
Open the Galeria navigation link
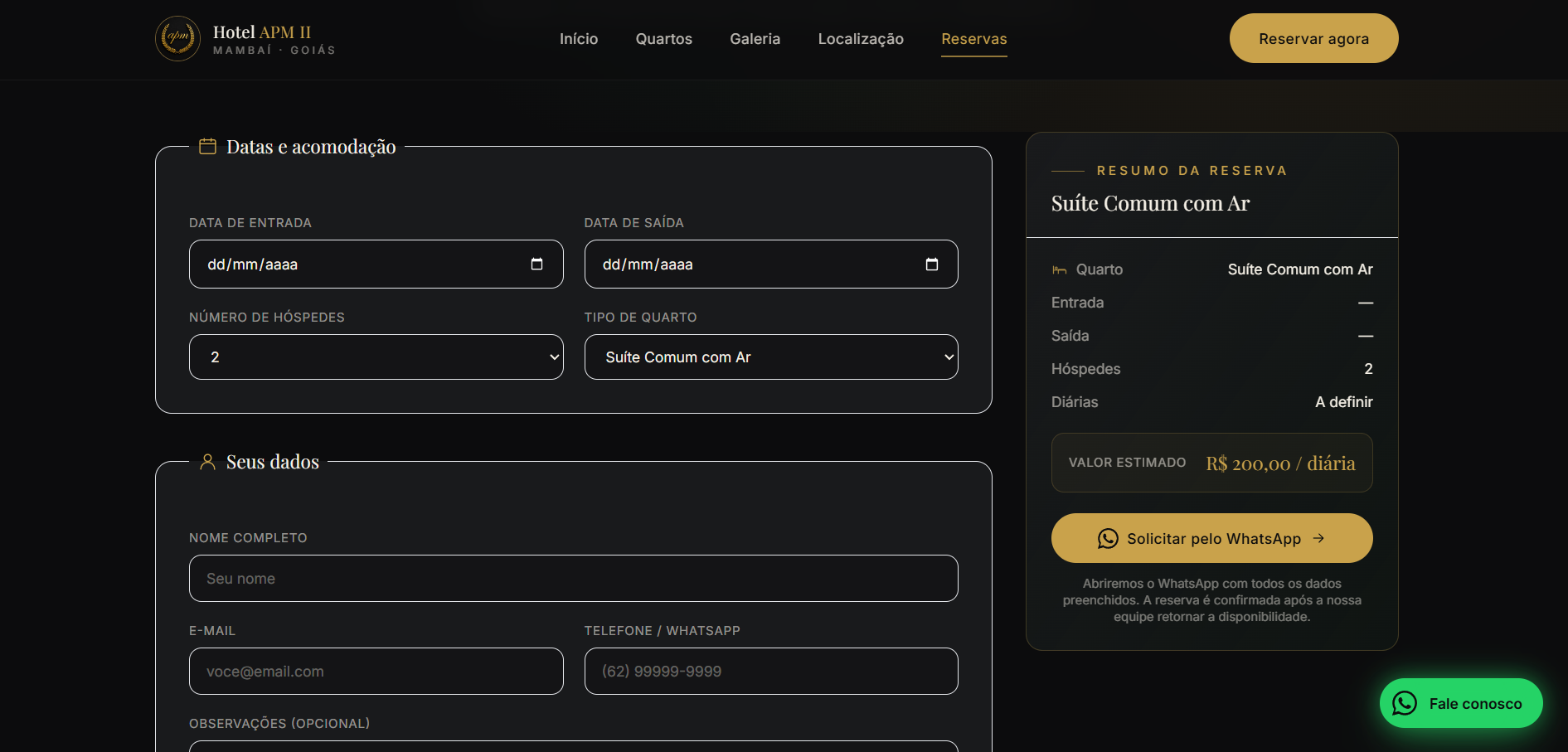755,39
